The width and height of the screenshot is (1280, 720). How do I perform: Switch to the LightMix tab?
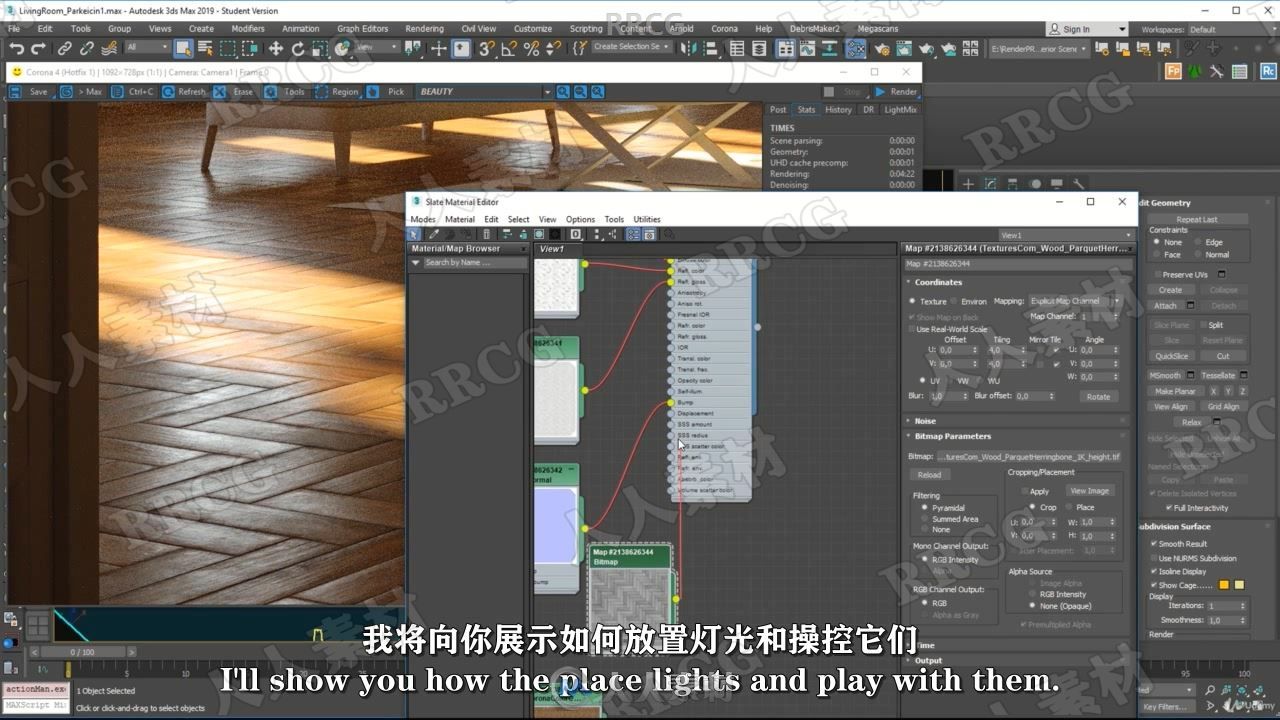900,110
